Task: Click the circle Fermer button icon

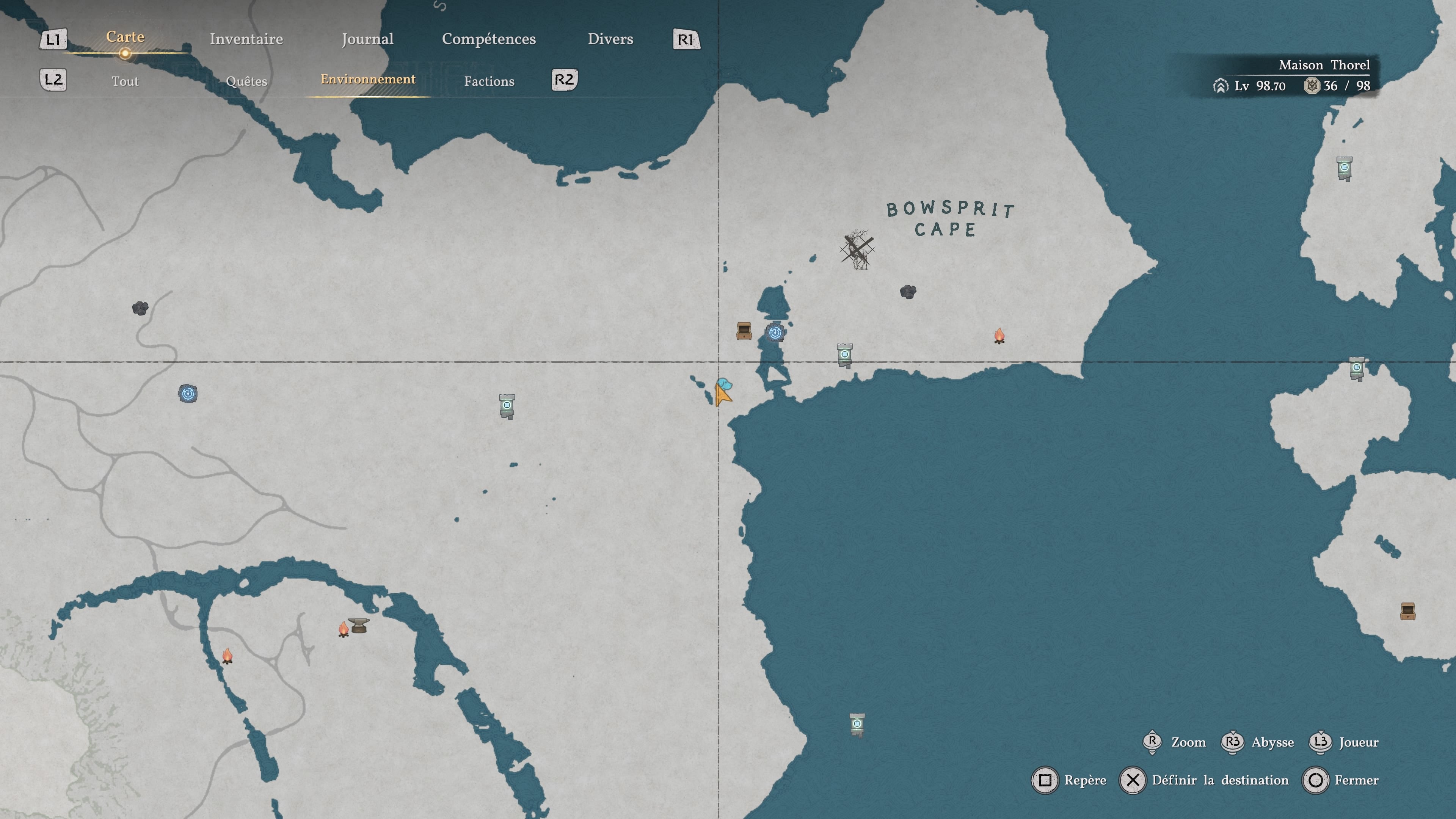Action: [1315, 781]
